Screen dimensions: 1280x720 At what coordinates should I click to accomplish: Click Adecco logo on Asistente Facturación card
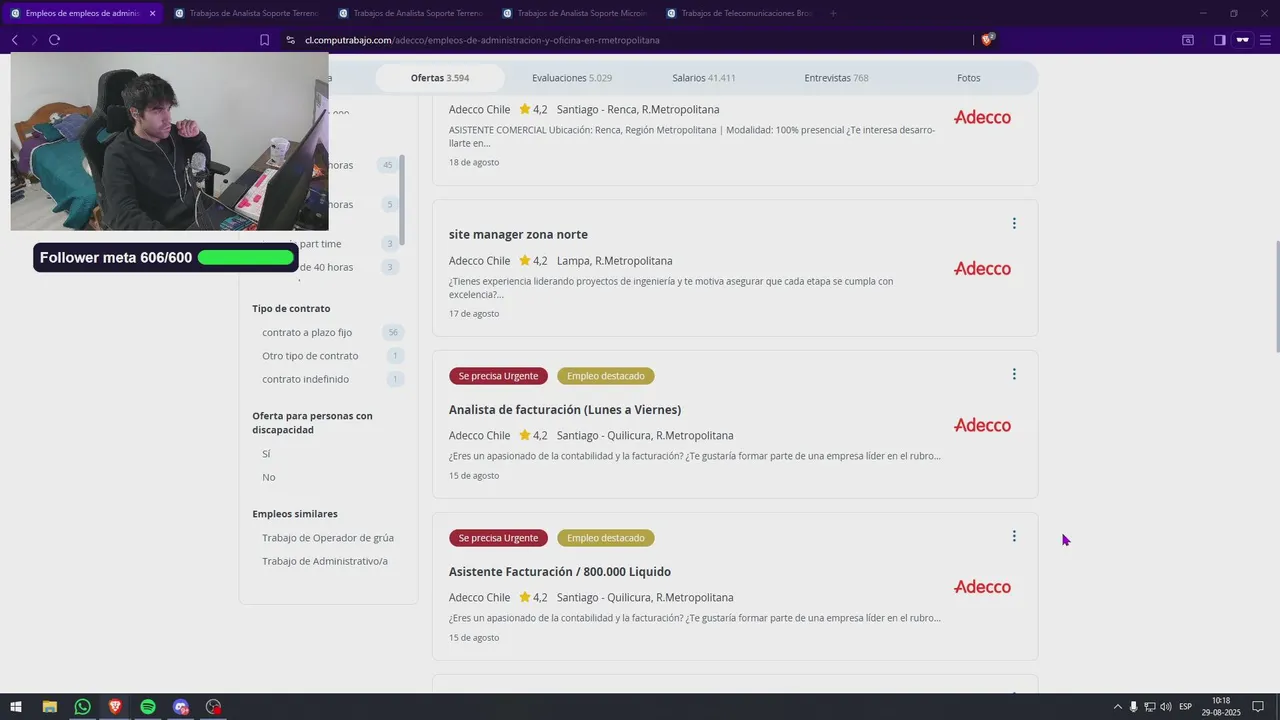click(982, 587)
